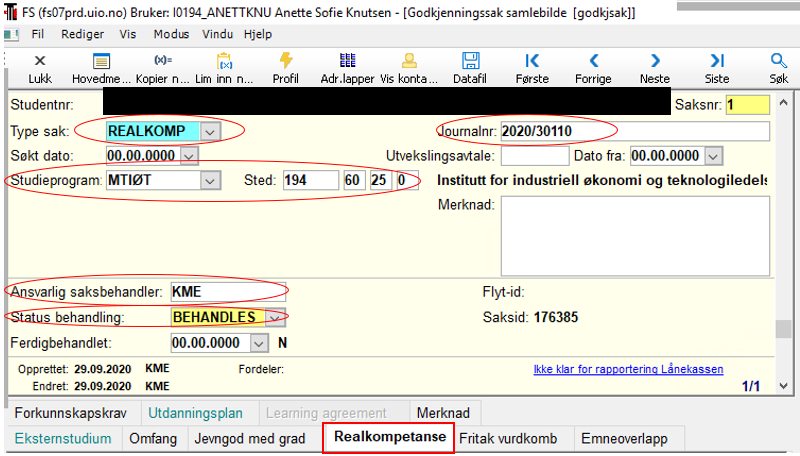This screenshot has width=800, height=456.
Task: Click the Saksid value 176385
Action: click(x=556, y=318)
